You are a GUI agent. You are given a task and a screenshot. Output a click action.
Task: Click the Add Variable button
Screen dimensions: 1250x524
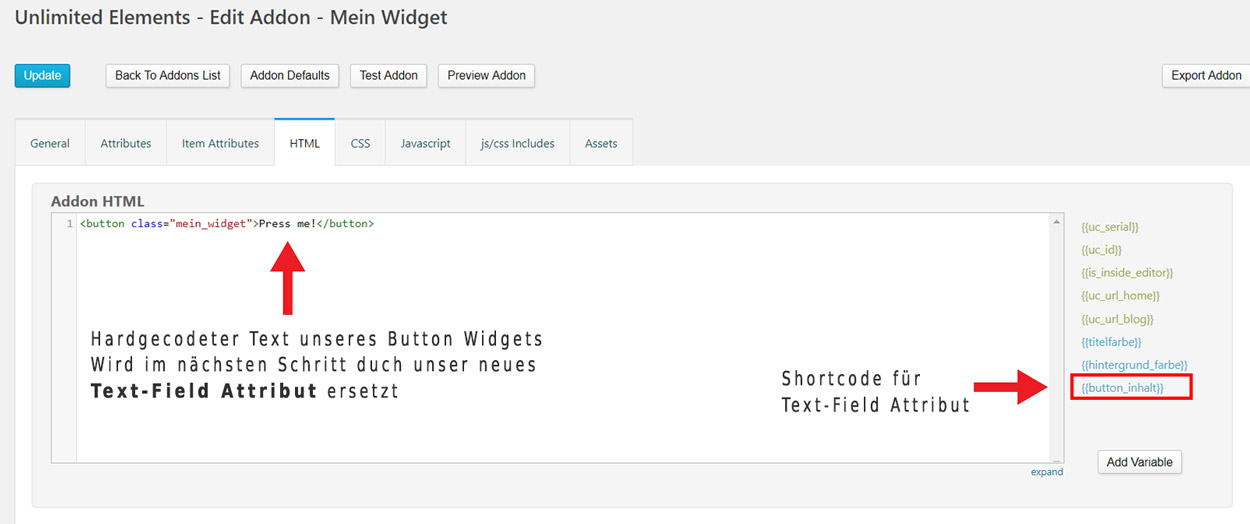pos(1140,462)
